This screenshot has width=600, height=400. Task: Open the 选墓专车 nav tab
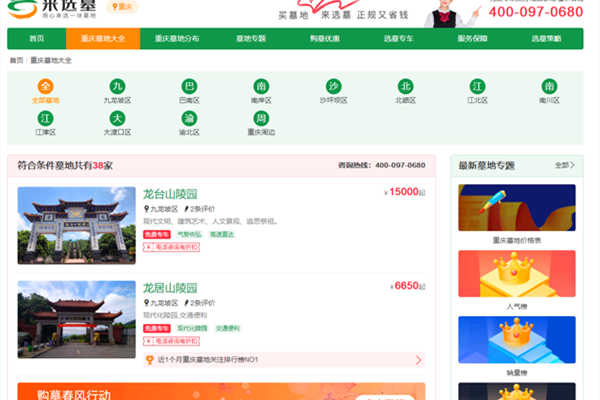[399, 39]
